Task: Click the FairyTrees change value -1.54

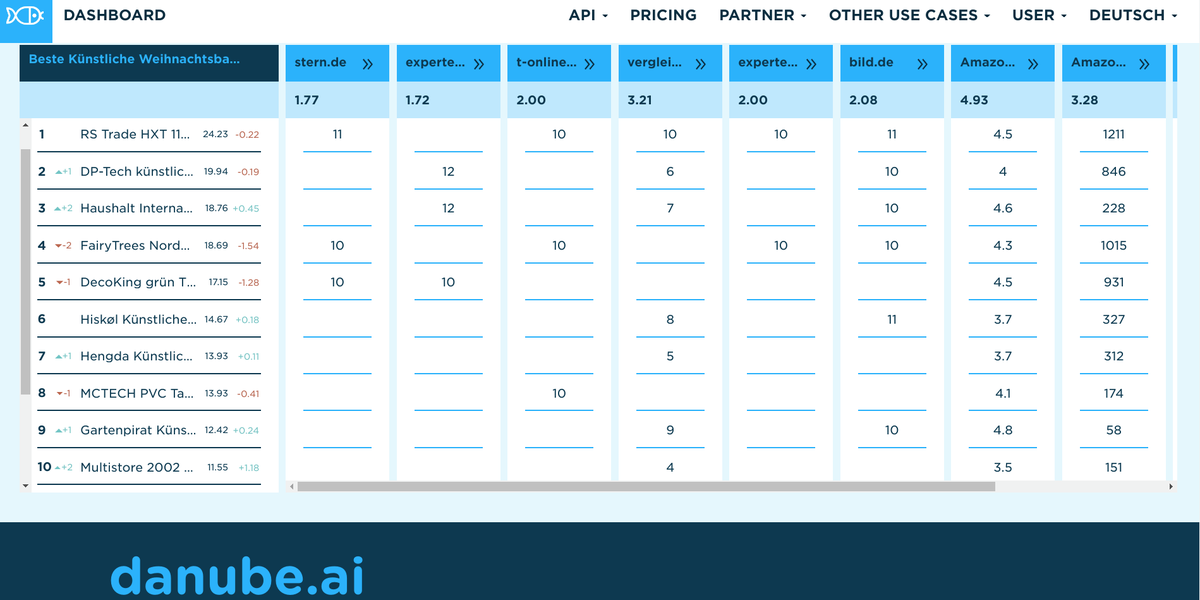Action: pos(247,245)
